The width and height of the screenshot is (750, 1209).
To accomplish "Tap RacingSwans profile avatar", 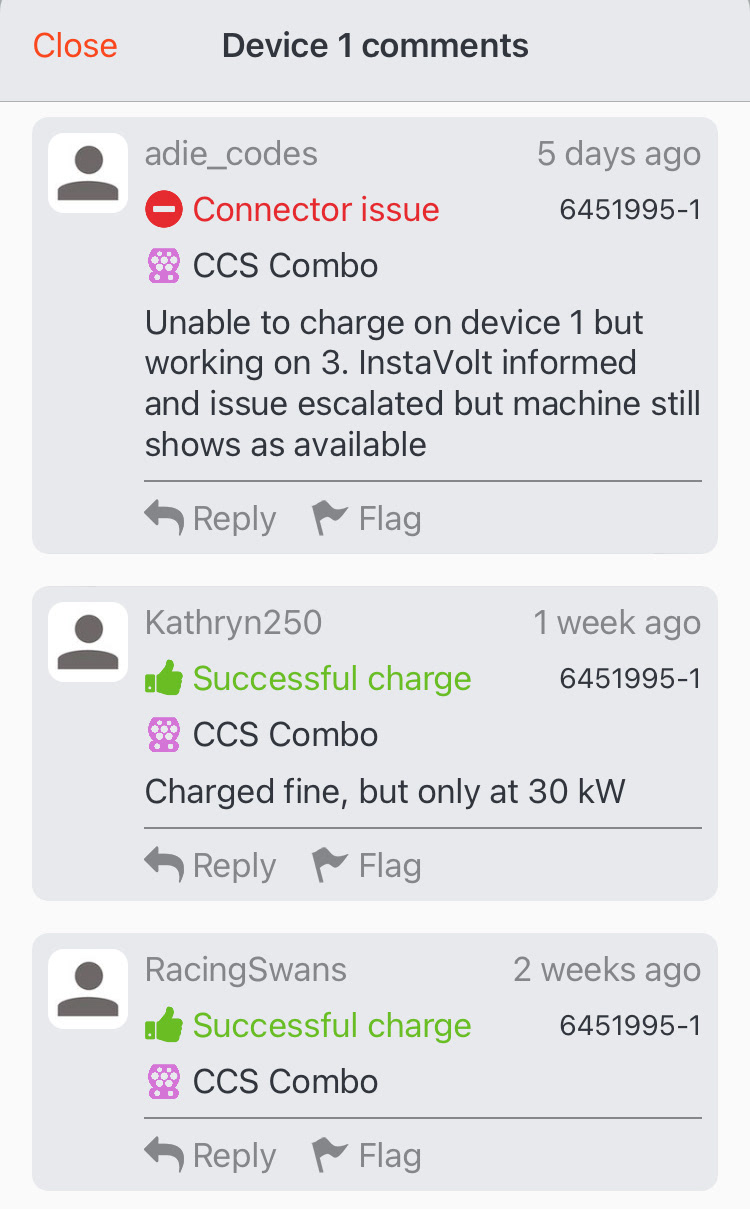I will (x=88, y=989).
